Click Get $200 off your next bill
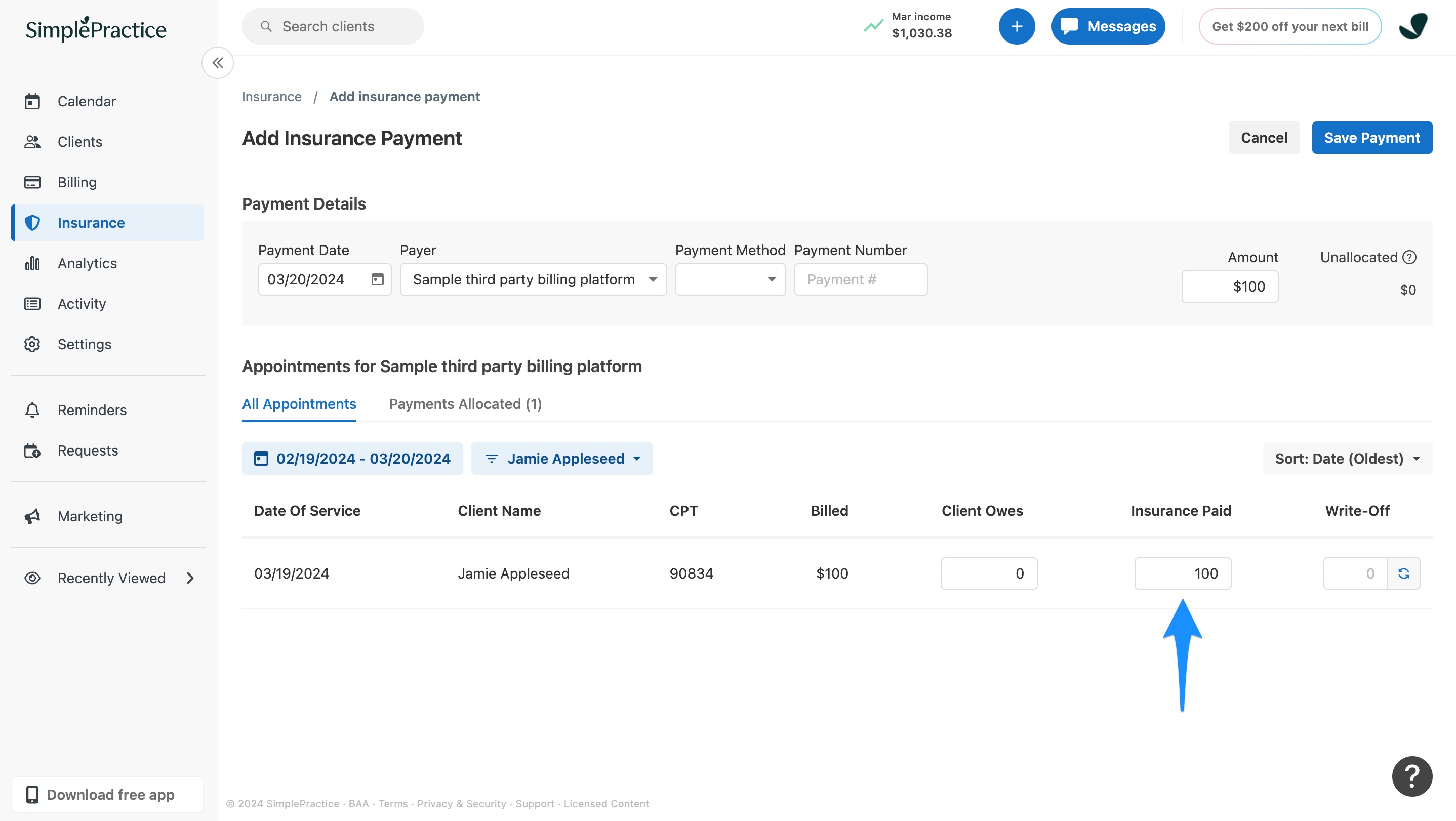1456x821 pixels. point(1290,26)
